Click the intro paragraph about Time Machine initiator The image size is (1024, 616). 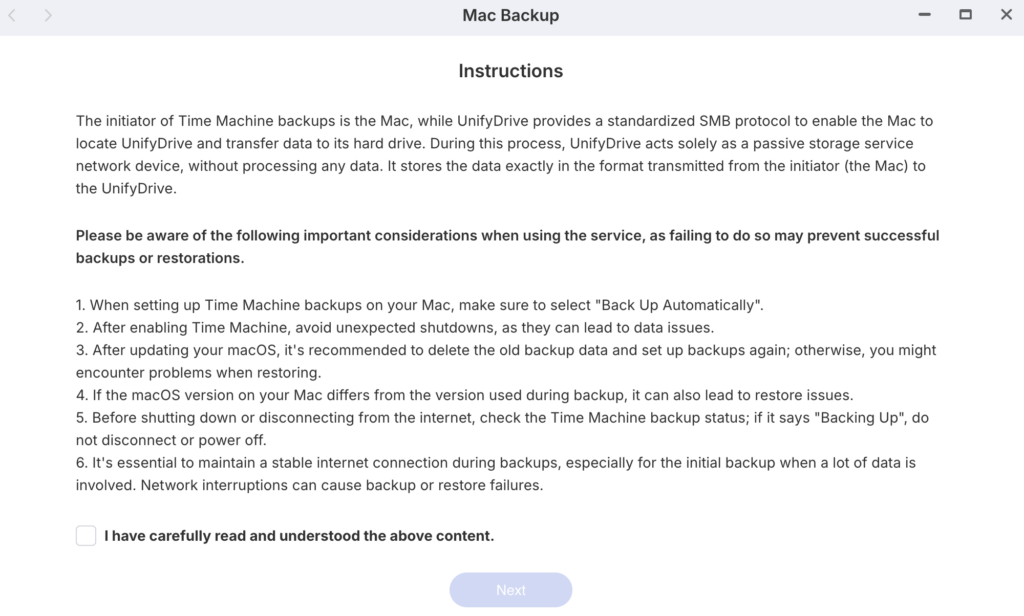(505, 154)
